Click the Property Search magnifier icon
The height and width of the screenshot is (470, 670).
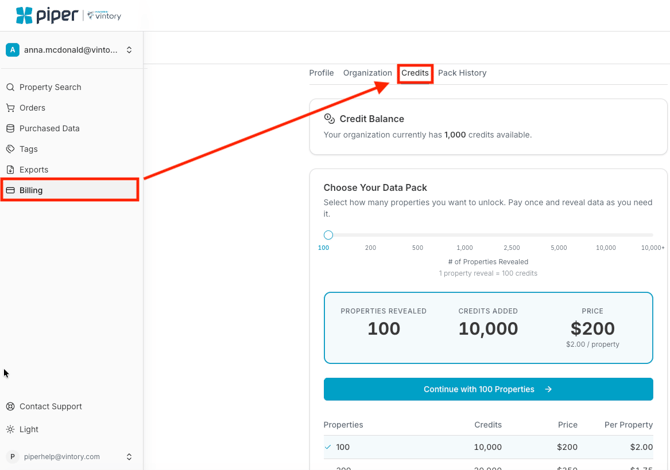pos(11,87)
